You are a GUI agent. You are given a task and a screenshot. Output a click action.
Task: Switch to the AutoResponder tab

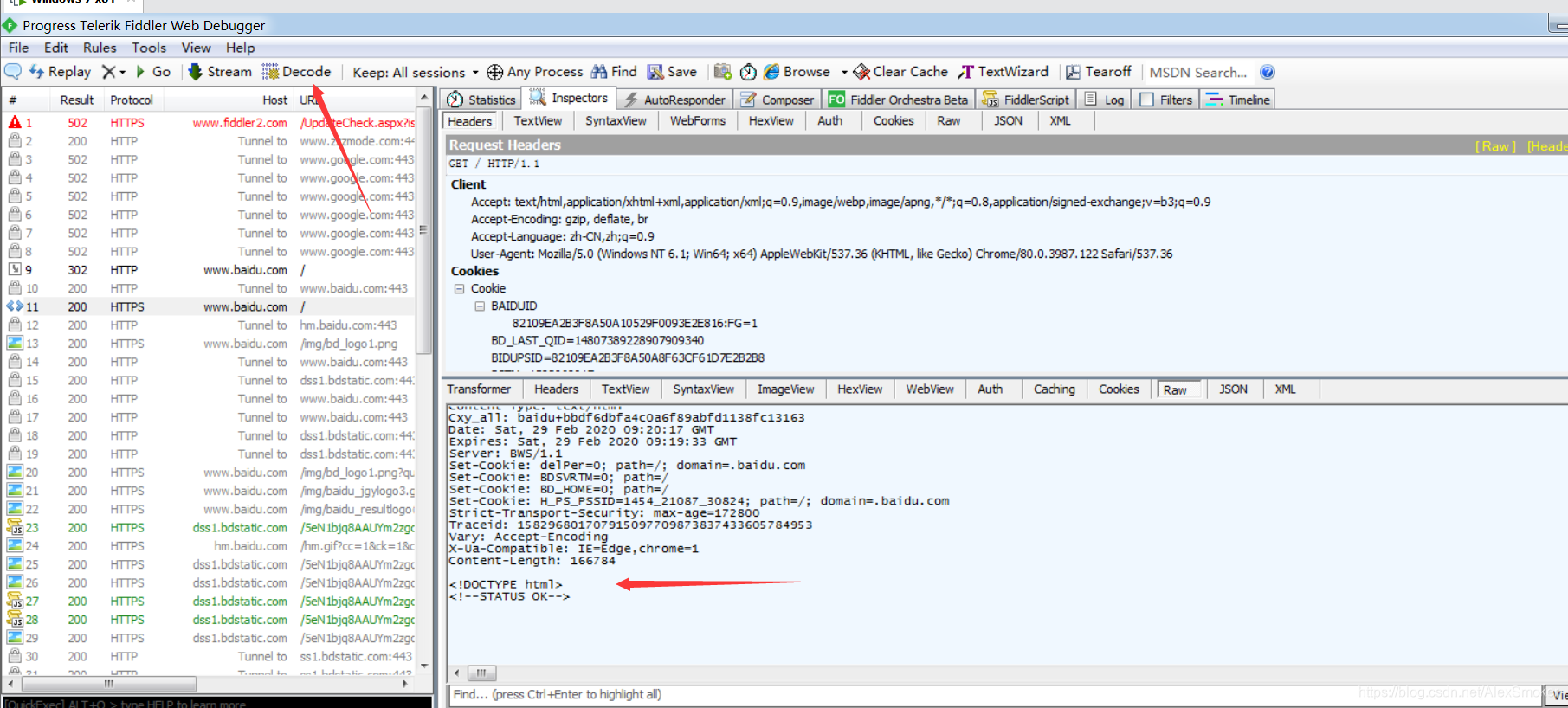pos(675,100)
